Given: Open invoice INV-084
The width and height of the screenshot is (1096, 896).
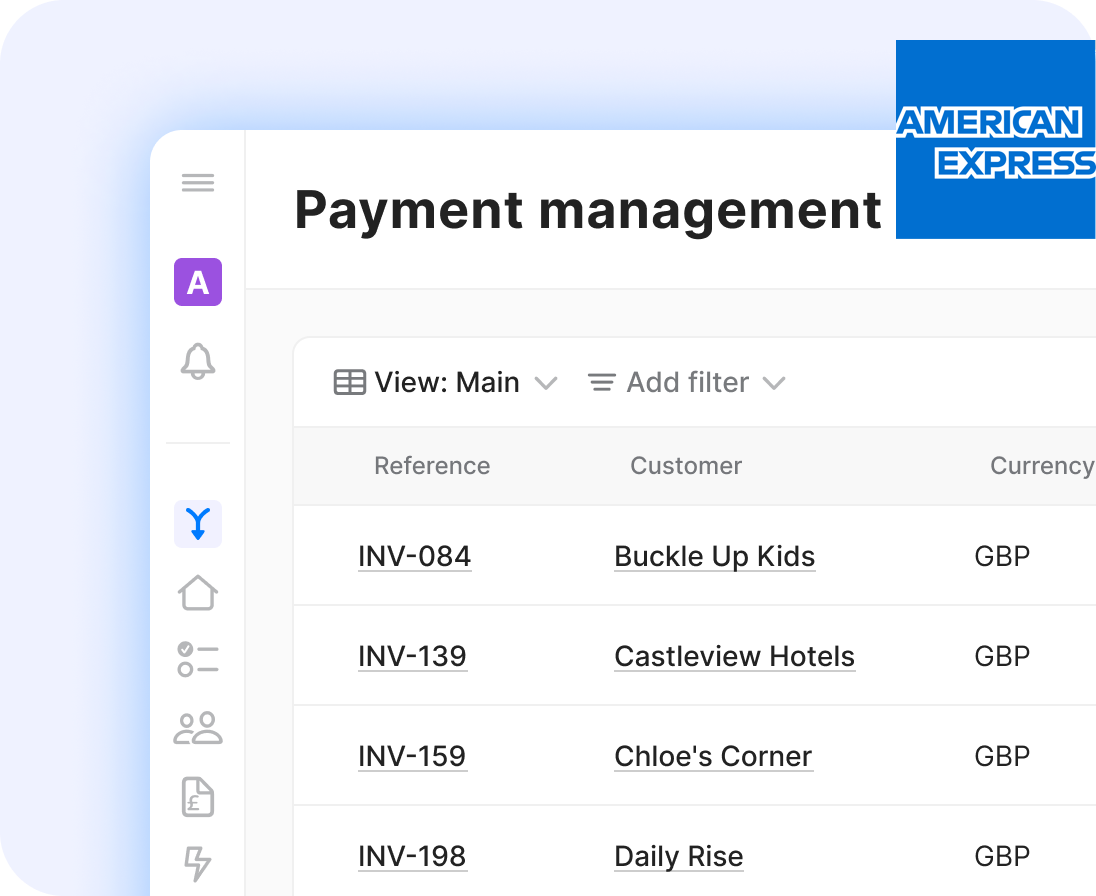Looking at the screenshot, I should (414, 557).
